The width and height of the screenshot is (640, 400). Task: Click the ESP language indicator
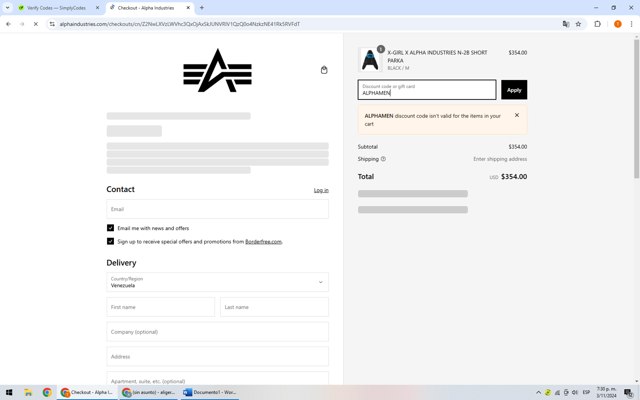[x=586, y=392]
